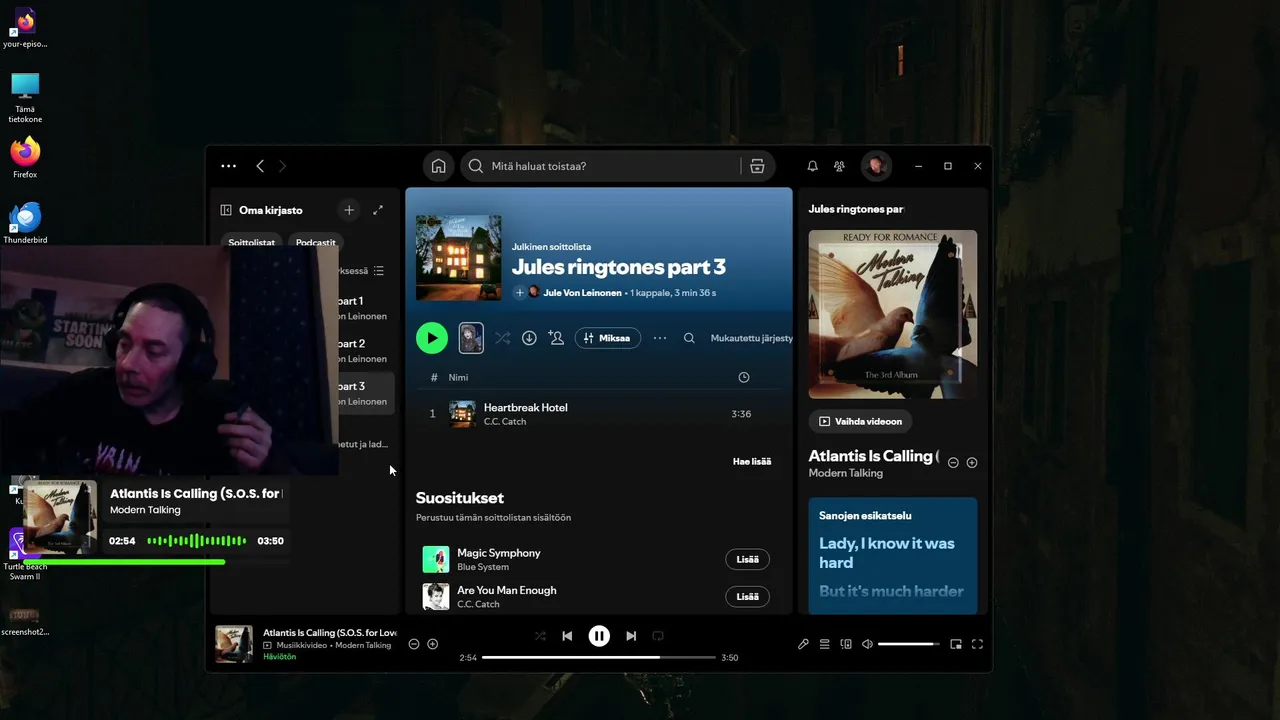
Task: Add now-playing song with plus in player bar
Action: click(433, 644)
